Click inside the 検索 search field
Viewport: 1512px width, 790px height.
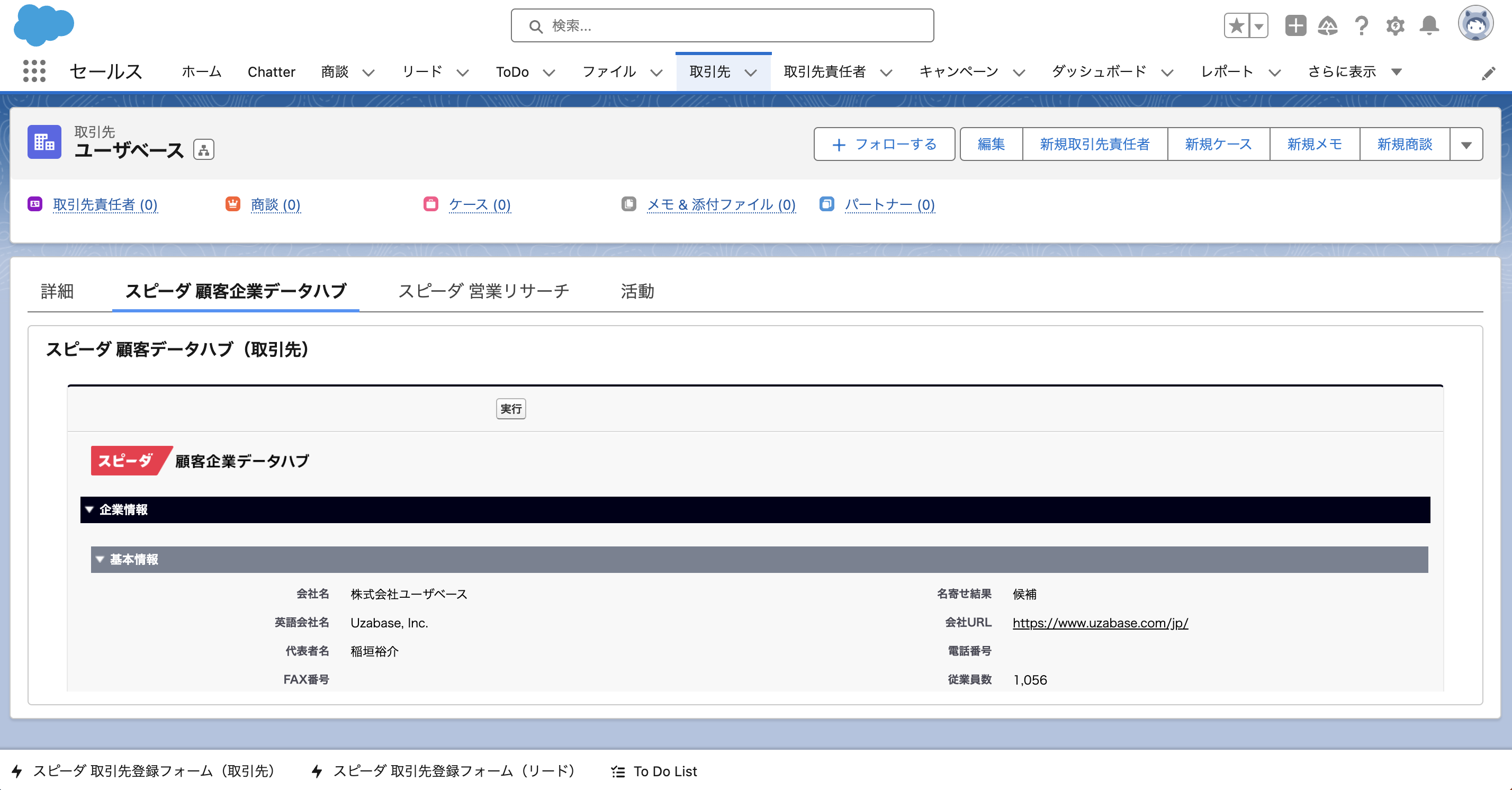(x=722, y=25)
